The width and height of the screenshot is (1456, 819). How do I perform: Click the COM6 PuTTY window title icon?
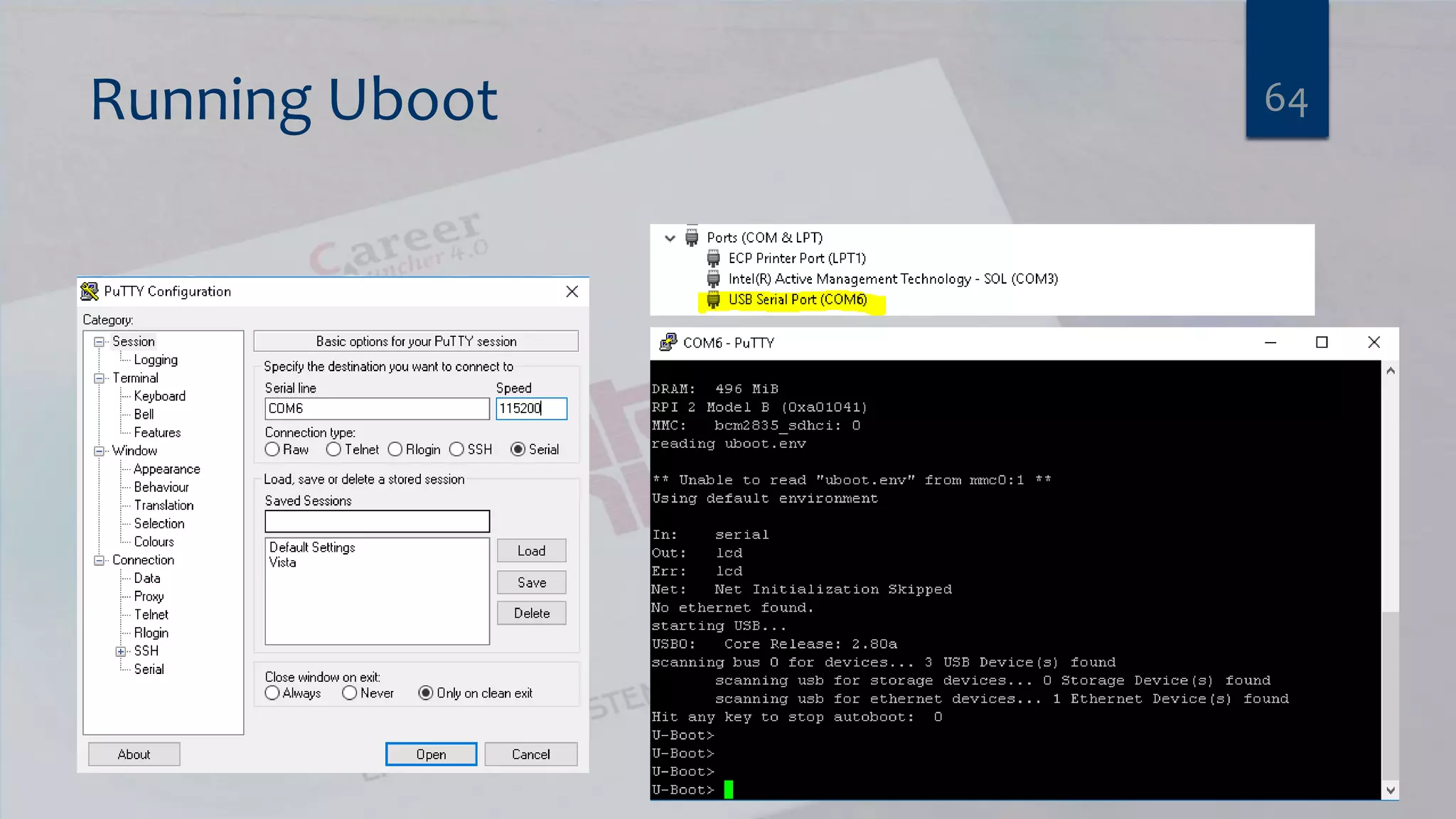[668, 343]
